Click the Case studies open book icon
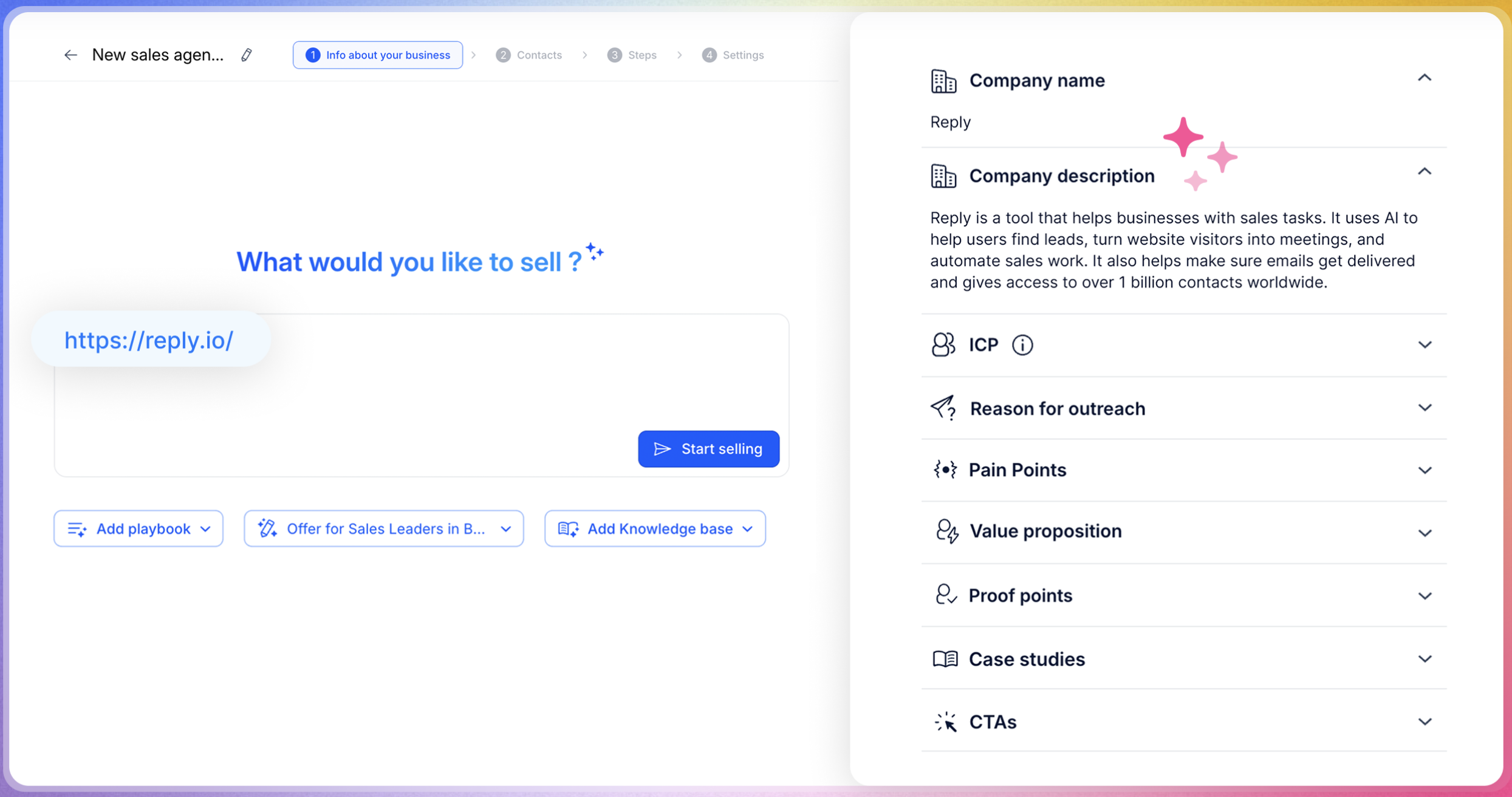The height and width of the screenshot is (797, 1512). coord(945,658)
